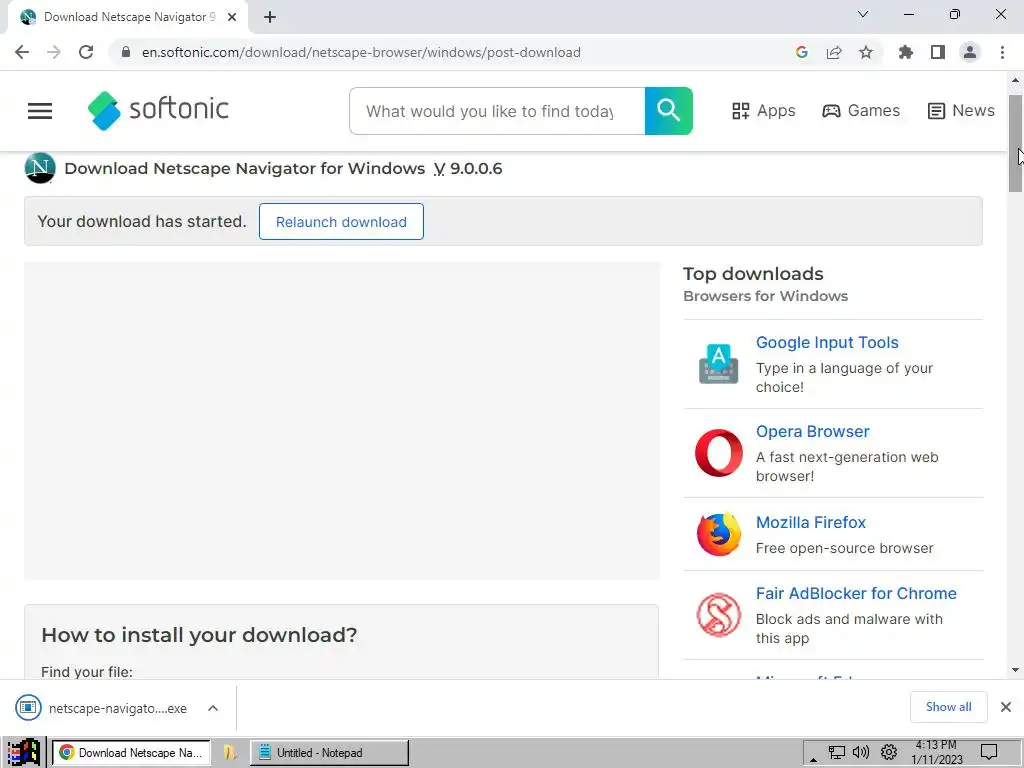Toggle the Chrome side panel
The width and height of the screenshot is (1024, 768).
(x=938, y=52)
